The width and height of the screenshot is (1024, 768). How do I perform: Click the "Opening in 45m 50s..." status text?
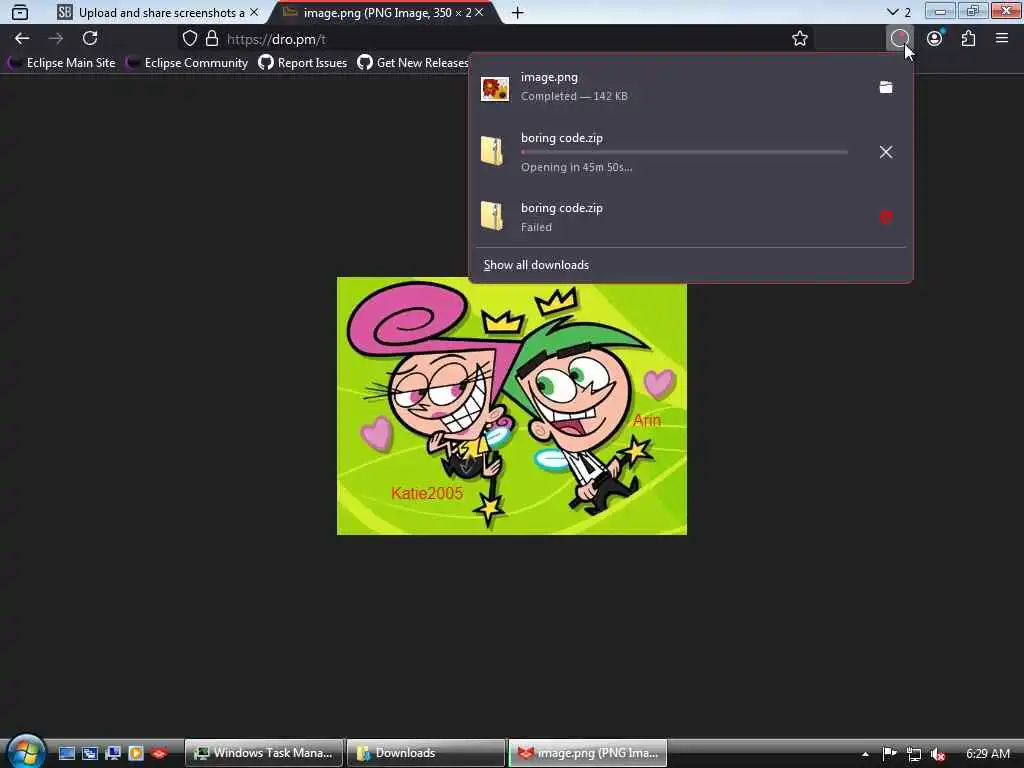tap(576, 167)
